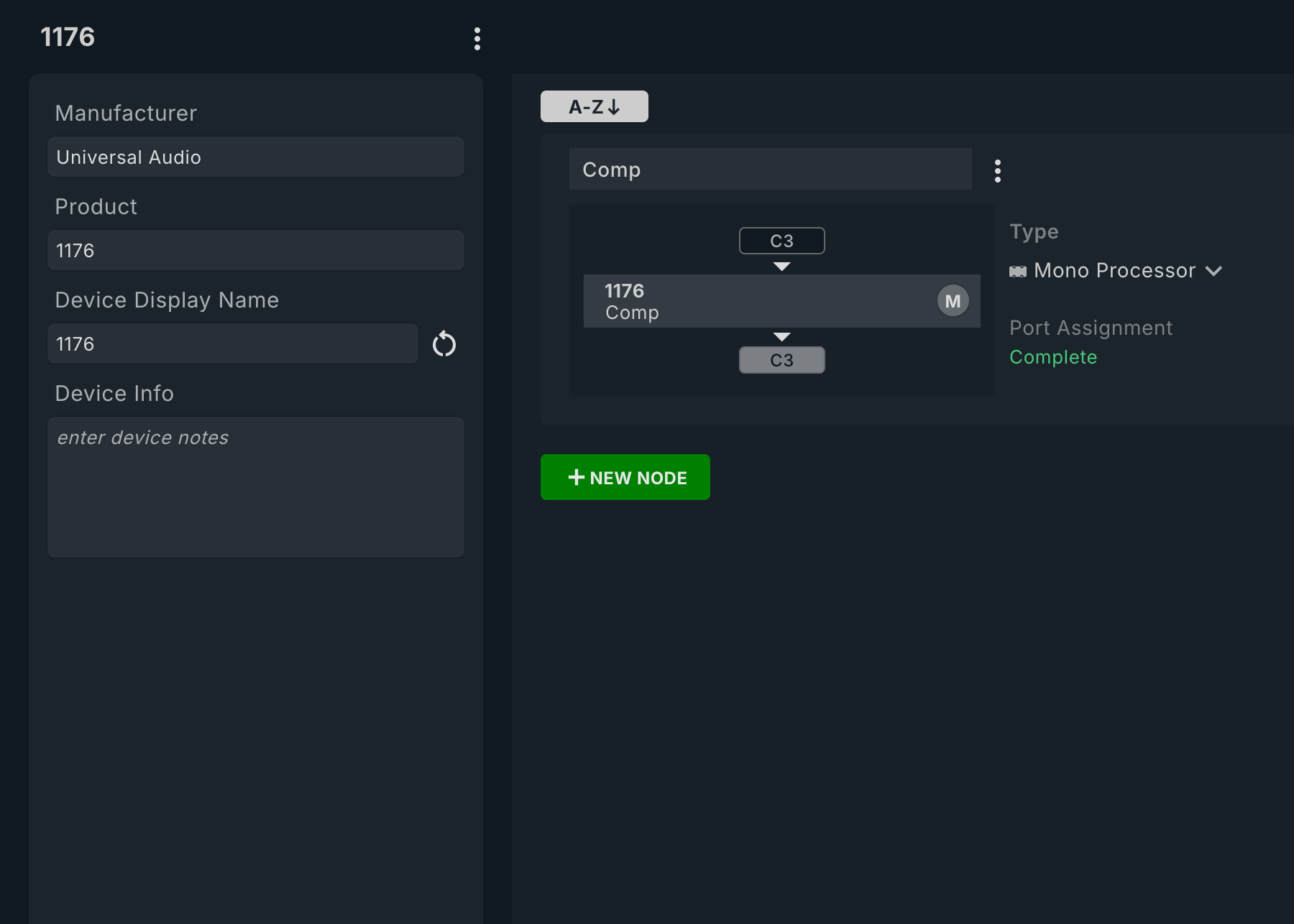Reset the Device Display Name

click(x=444, y=344)
